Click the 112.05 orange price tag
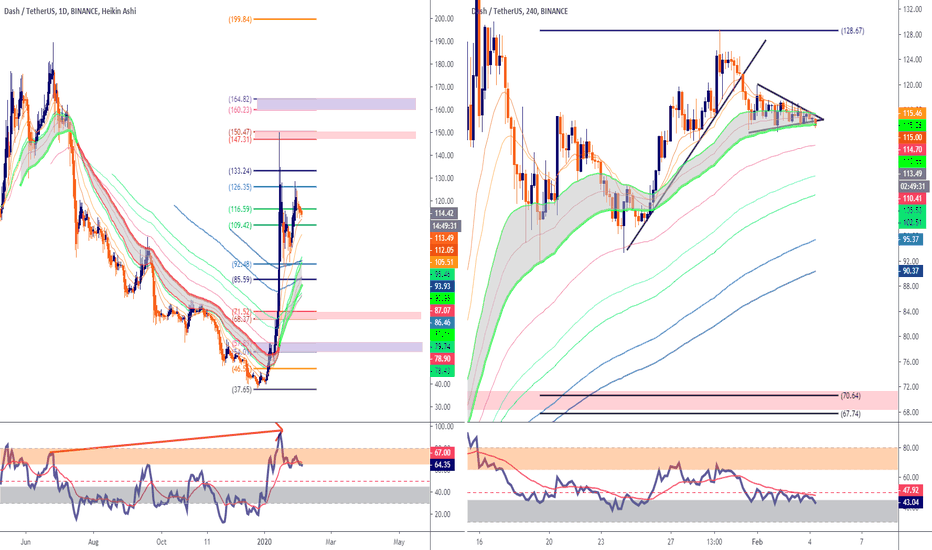This screenshot has width=932, height=550. pyautogui.click(x=443, y=250)
